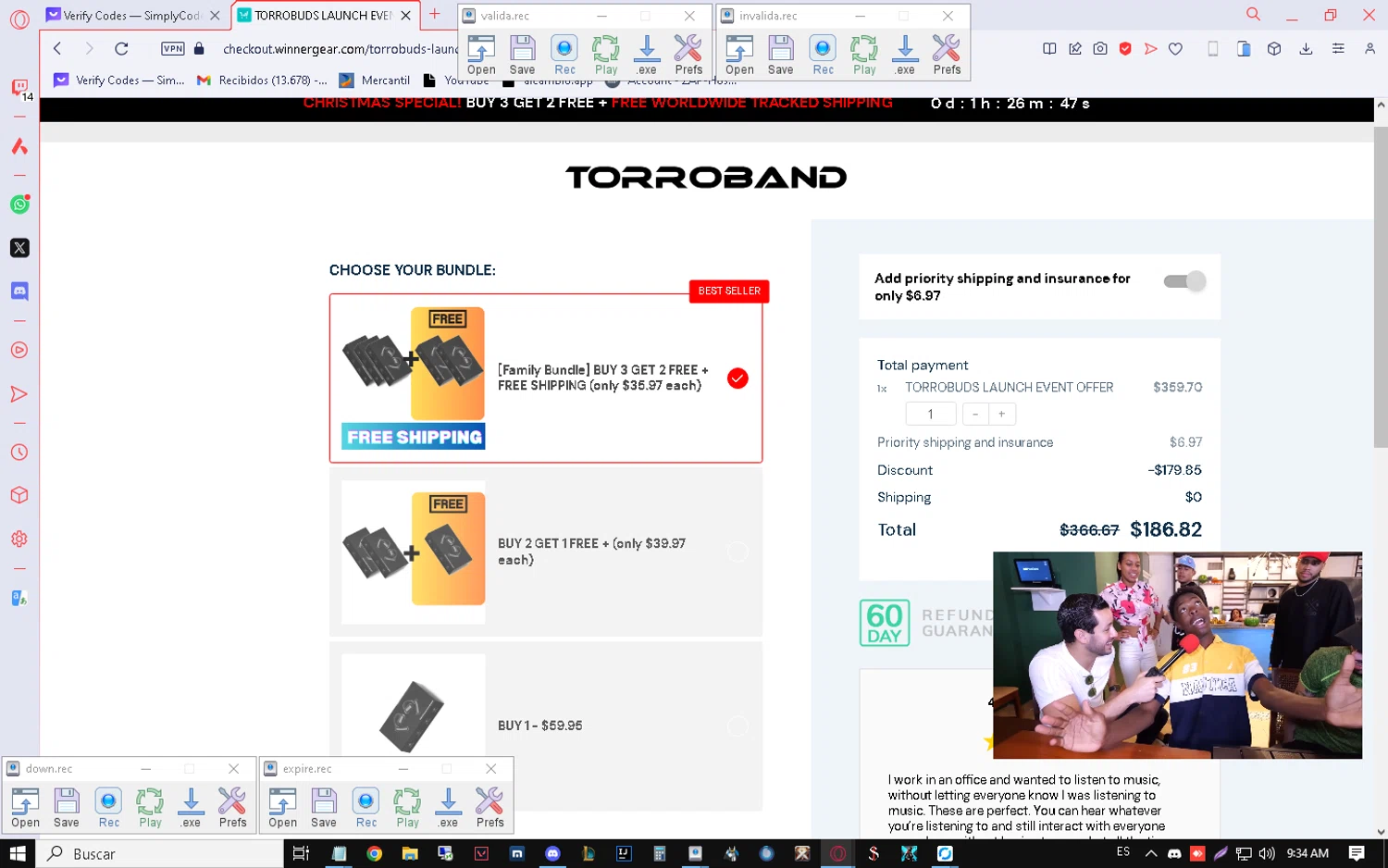Click Open in expire.rec window
1388x868 pixels.
click(x=282, y=808)
